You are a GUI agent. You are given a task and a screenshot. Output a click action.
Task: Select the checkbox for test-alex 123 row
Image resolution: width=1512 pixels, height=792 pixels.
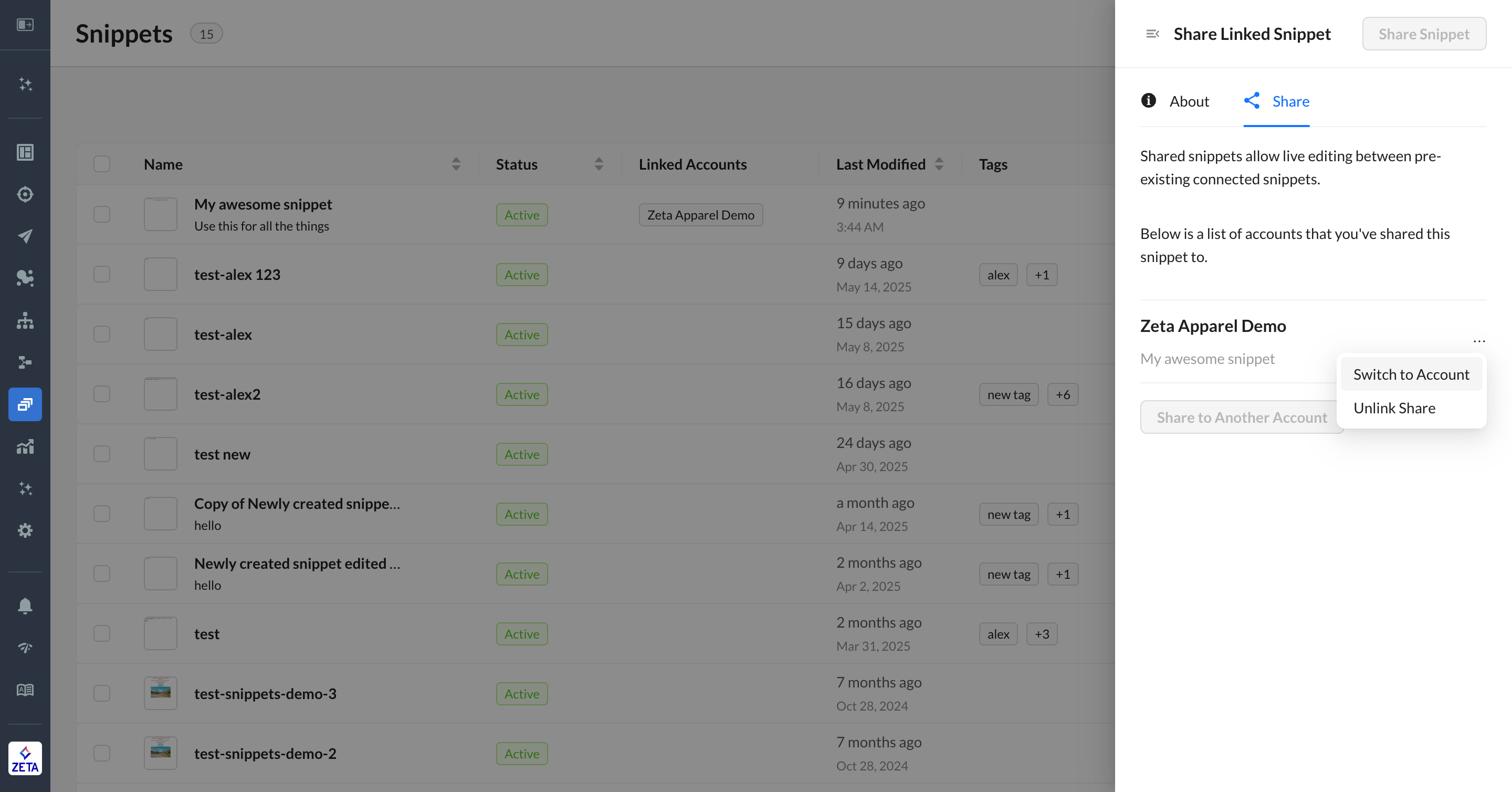tap(101, 274)
